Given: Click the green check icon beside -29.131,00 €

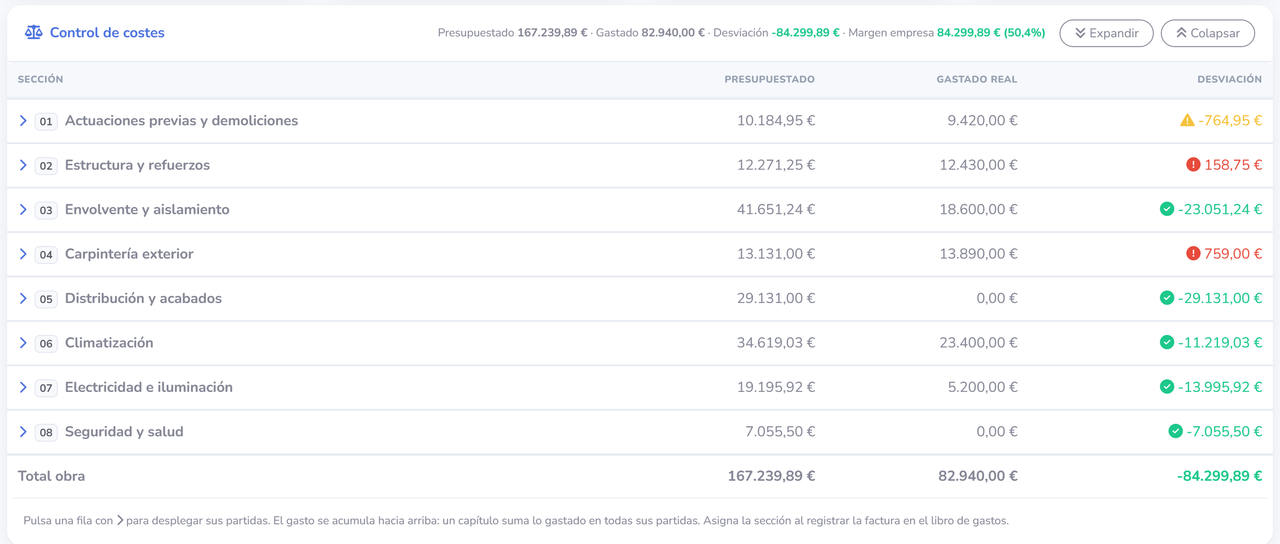Looking at the screenshot, I should (1167, 298).
